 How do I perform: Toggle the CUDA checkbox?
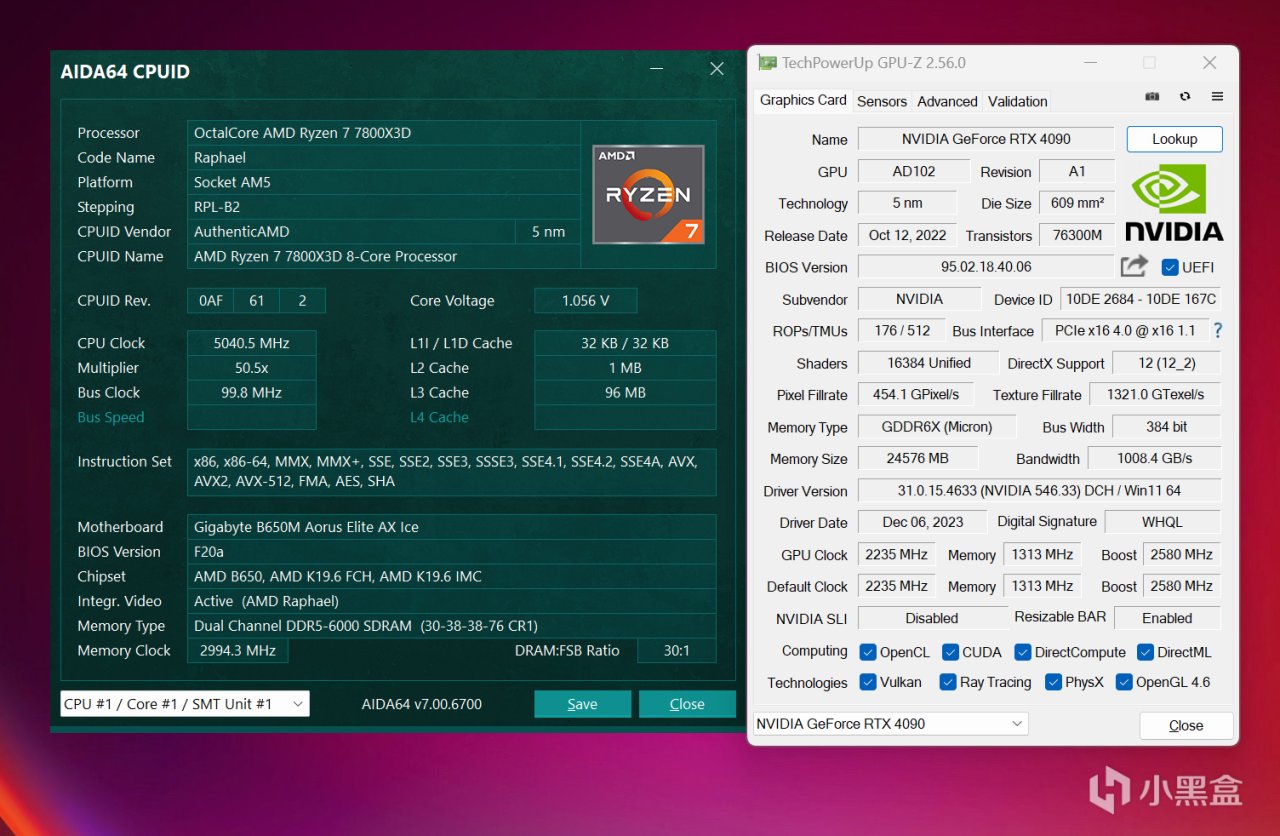click(950, 652)
